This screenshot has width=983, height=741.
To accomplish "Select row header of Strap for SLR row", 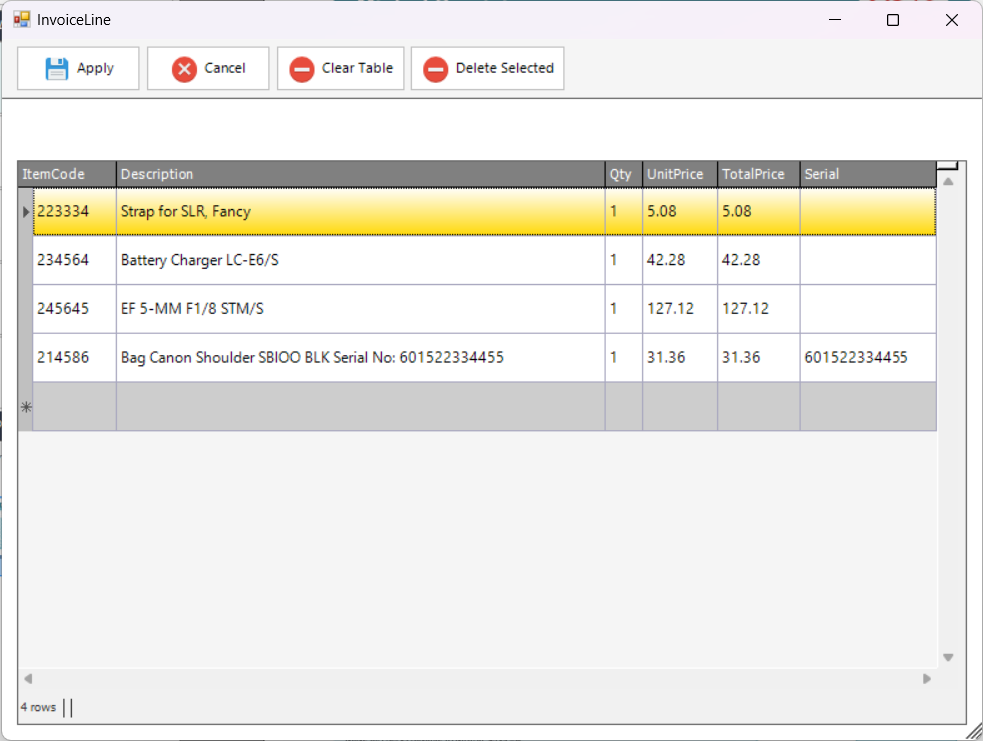I will coord(26,212).
